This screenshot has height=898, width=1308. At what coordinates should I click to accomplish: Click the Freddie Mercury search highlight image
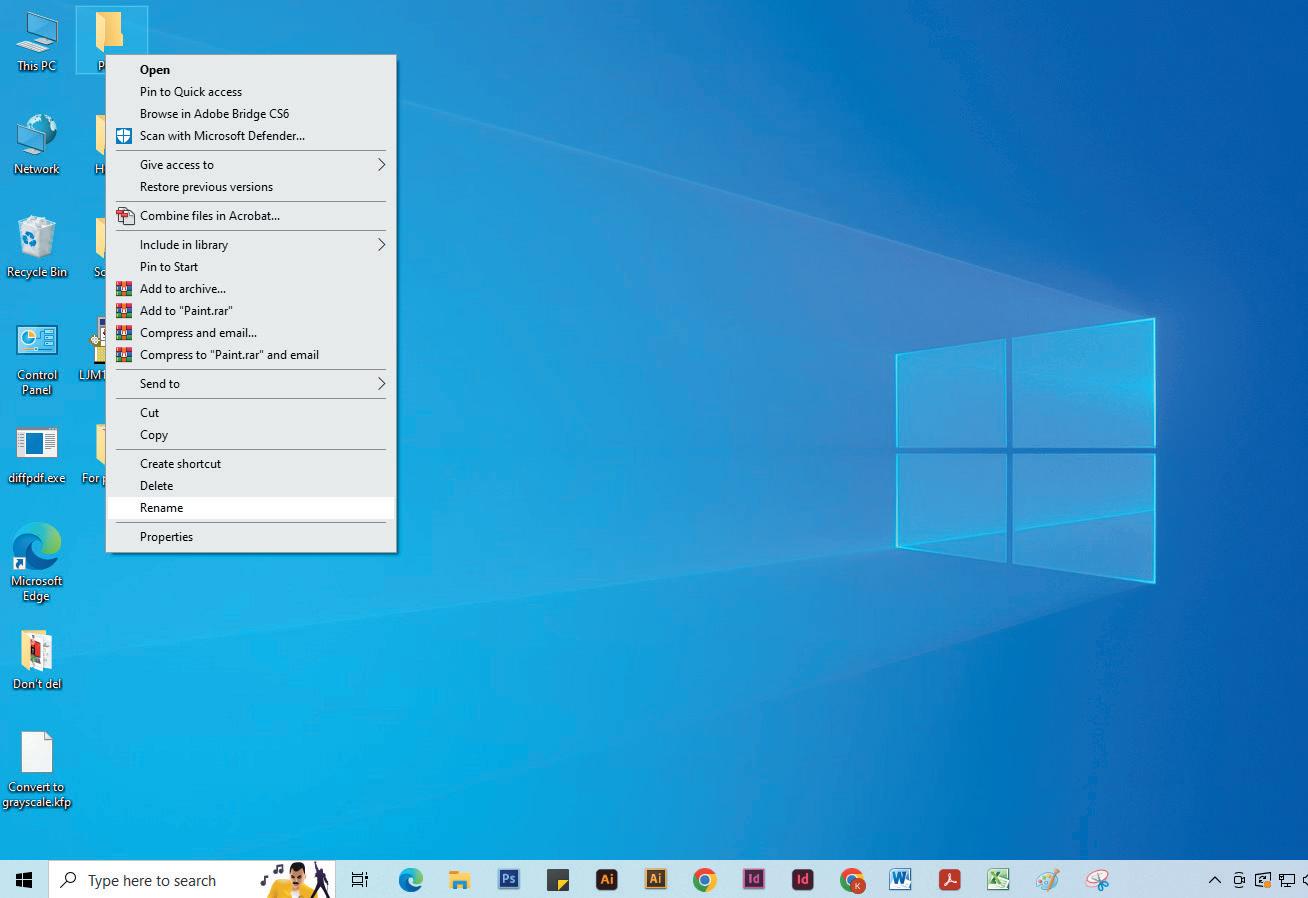(295, 880)
